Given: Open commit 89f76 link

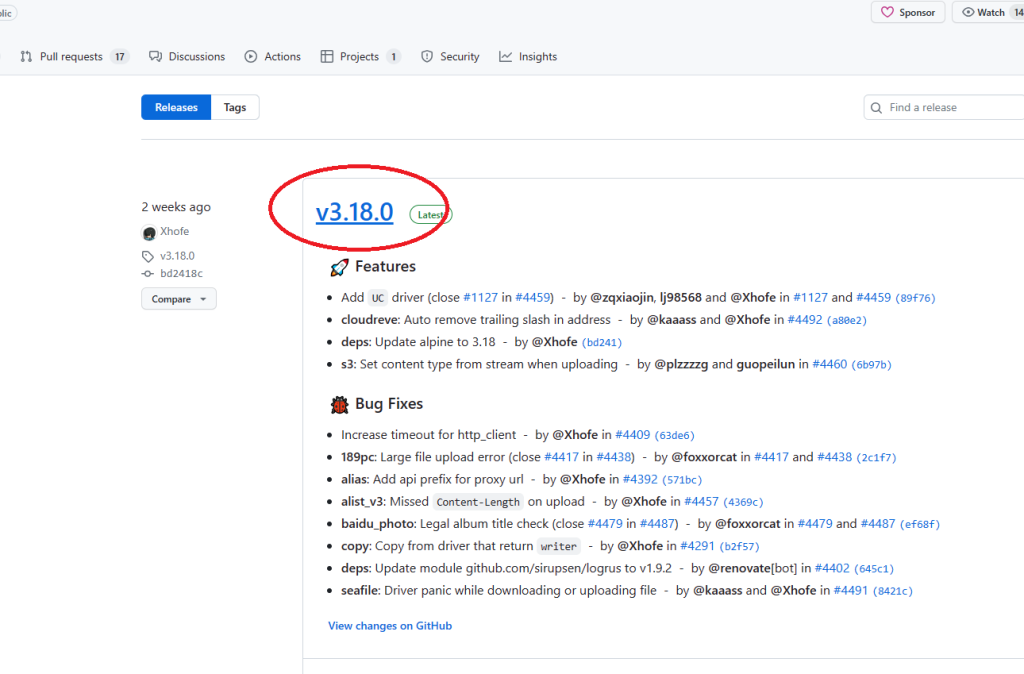Looking at the screenshot, I should tap(915, 298).
